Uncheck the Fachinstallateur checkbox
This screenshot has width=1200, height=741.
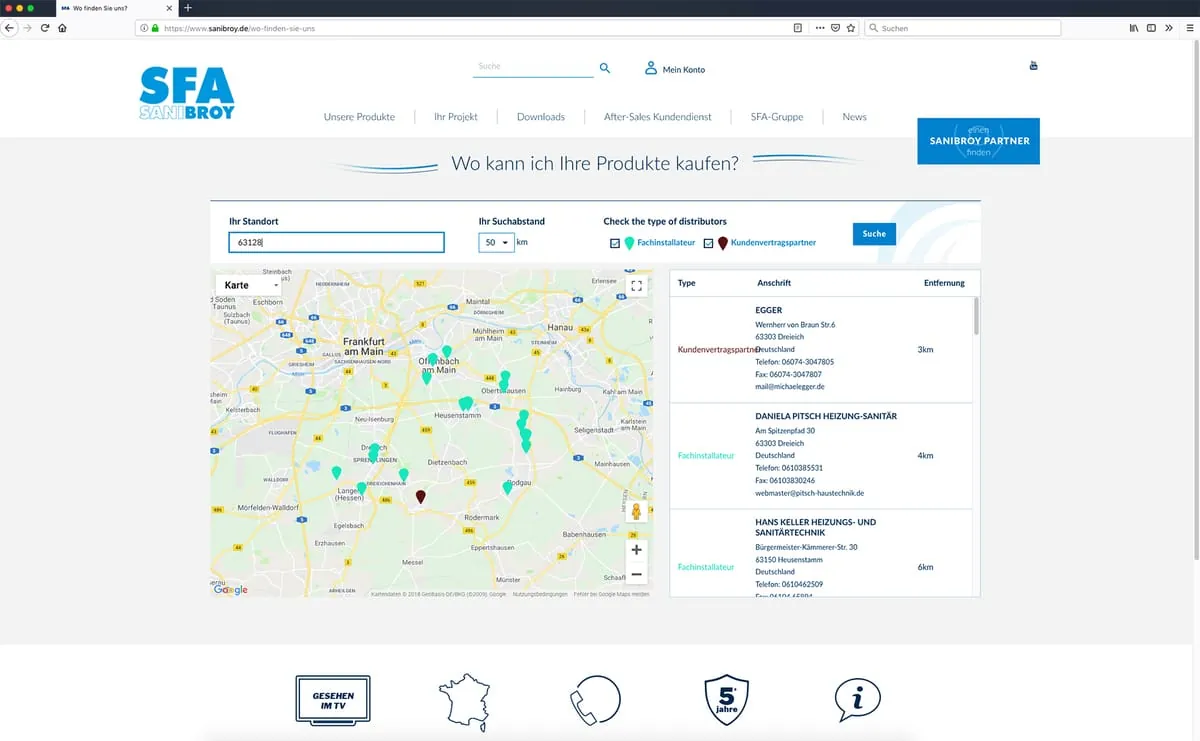point(615,243)
